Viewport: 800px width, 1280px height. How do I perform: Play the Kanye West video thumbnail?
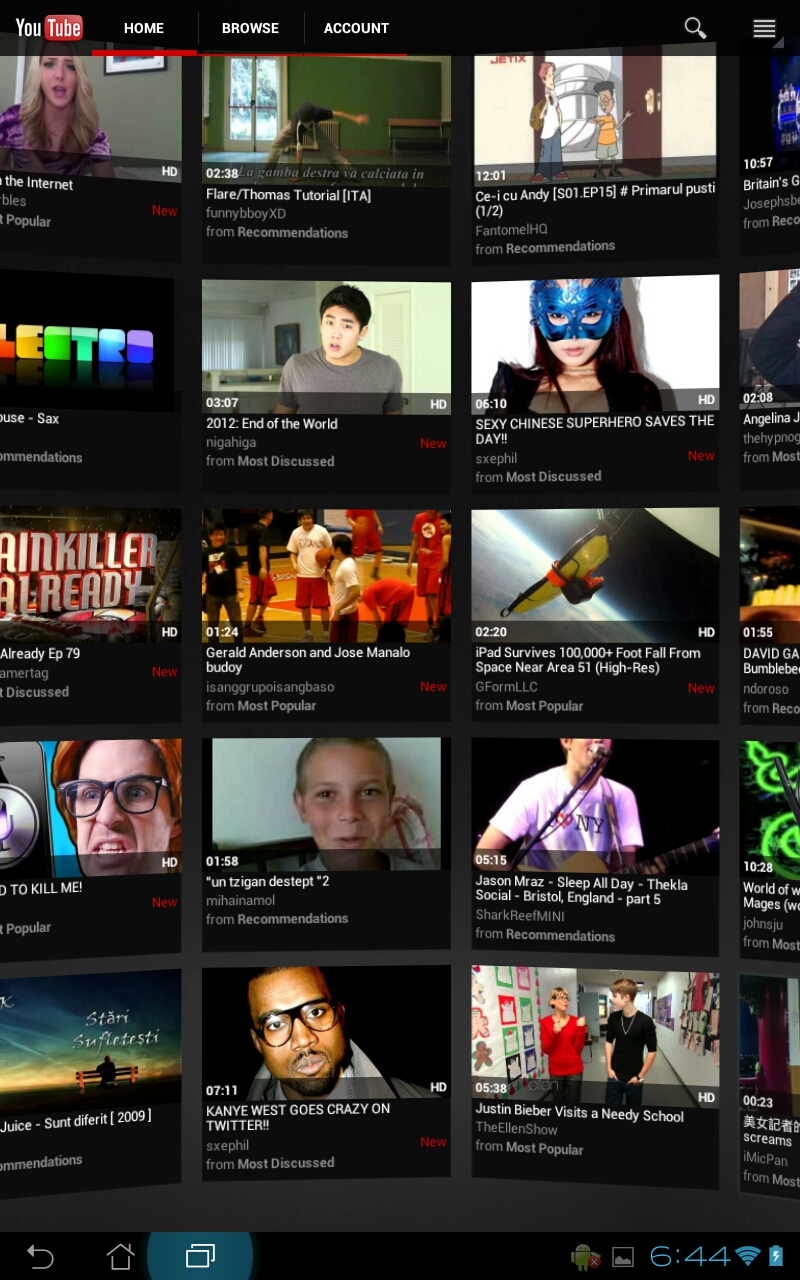326,1032
